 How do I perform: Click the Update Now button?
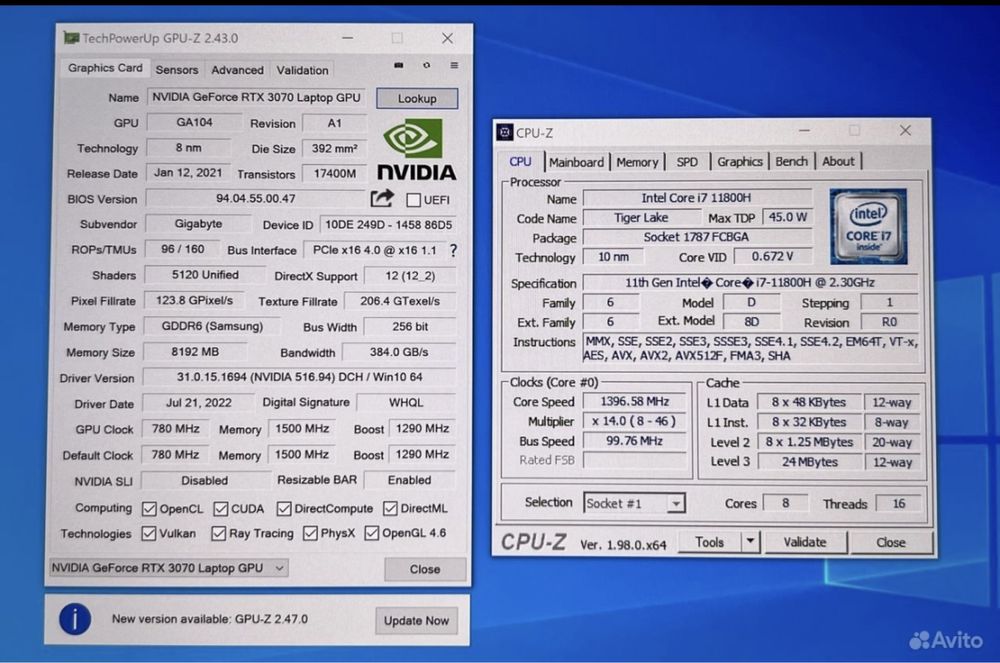coord(416,620)
